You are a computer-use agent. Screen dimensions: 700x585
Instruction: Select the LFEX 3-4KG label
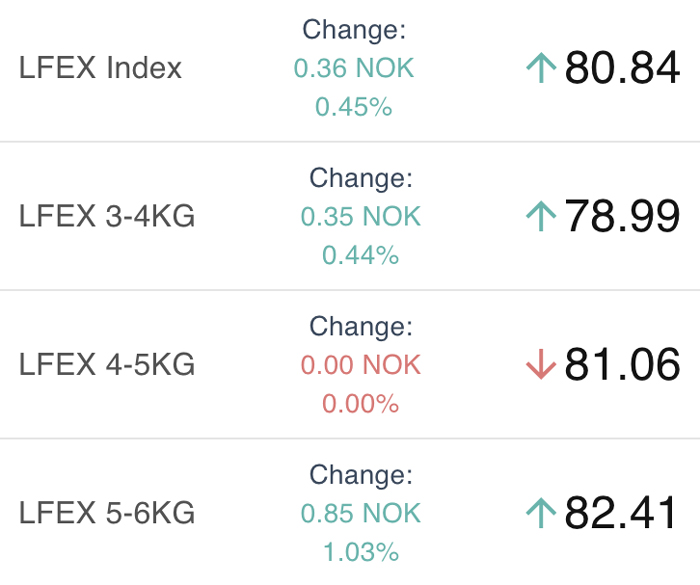point(107,216)
